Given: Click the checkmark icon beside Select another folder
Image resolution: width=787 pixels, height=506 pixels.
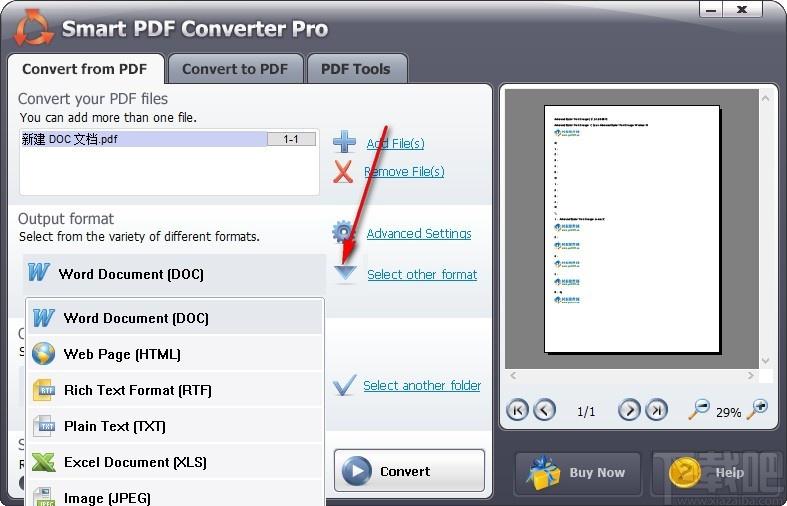Looking at the screenshot, I should 344,385.
